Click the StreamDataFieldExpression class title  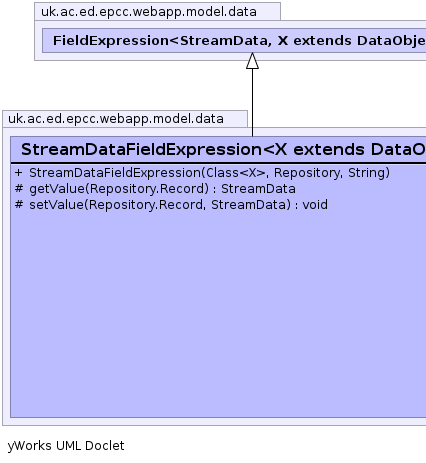tap(223, 149)
